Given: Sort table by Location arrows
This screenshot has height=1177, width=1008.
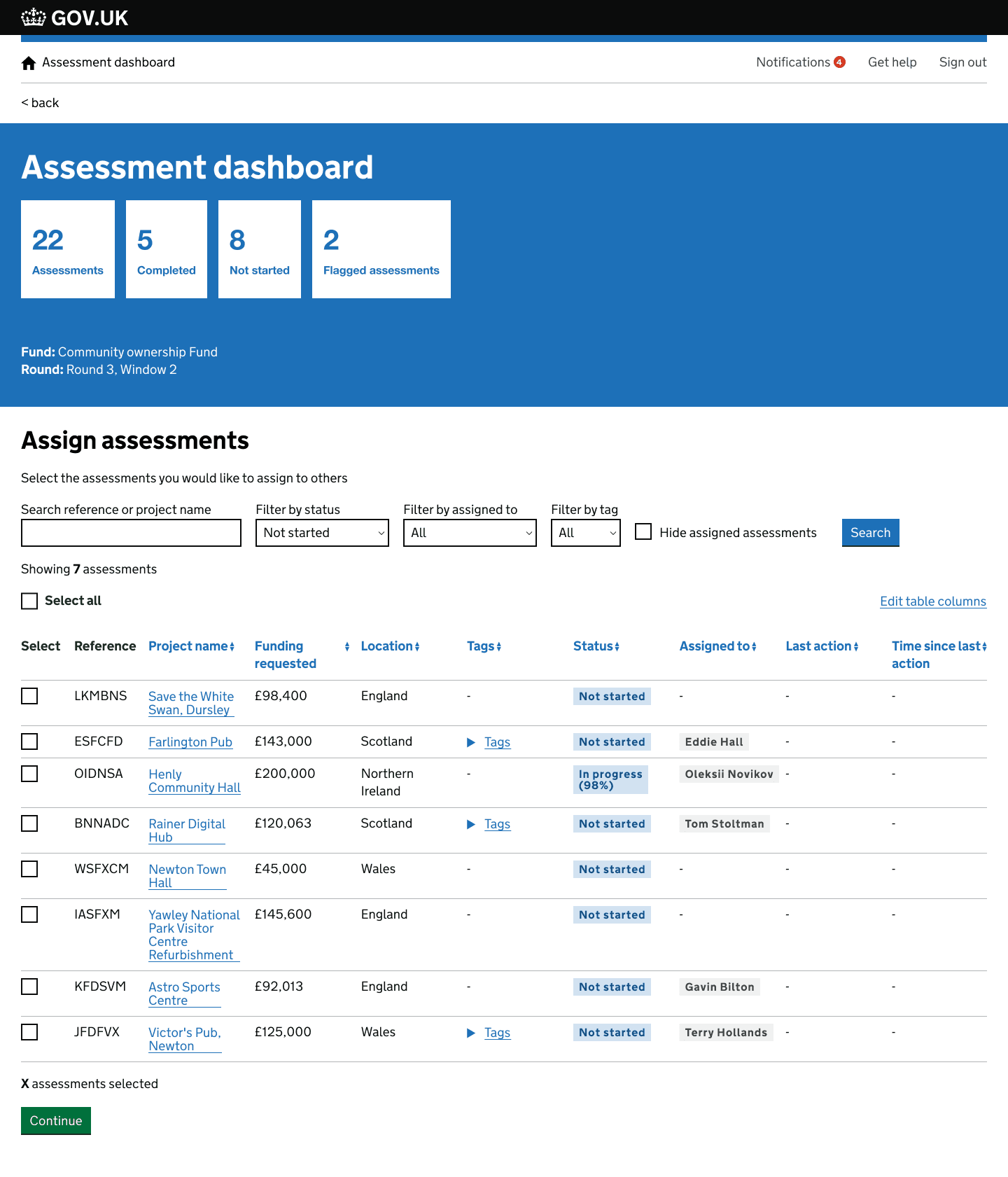Looking at the screenshot, I should [x=417, y=647].
